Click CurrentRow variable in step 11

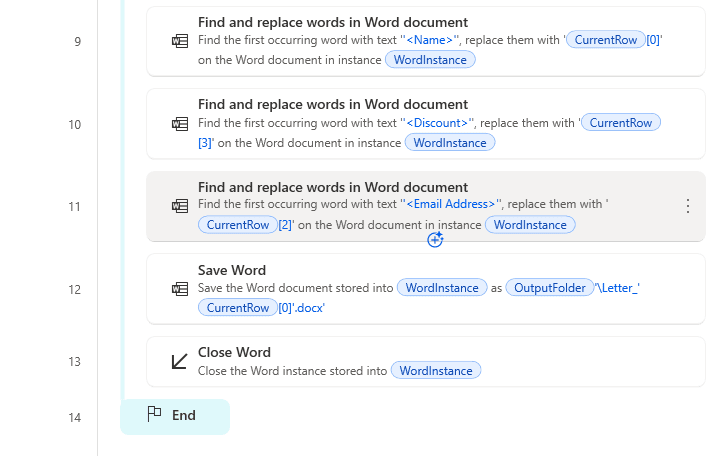pyautogui.click(x=237, y=225)
